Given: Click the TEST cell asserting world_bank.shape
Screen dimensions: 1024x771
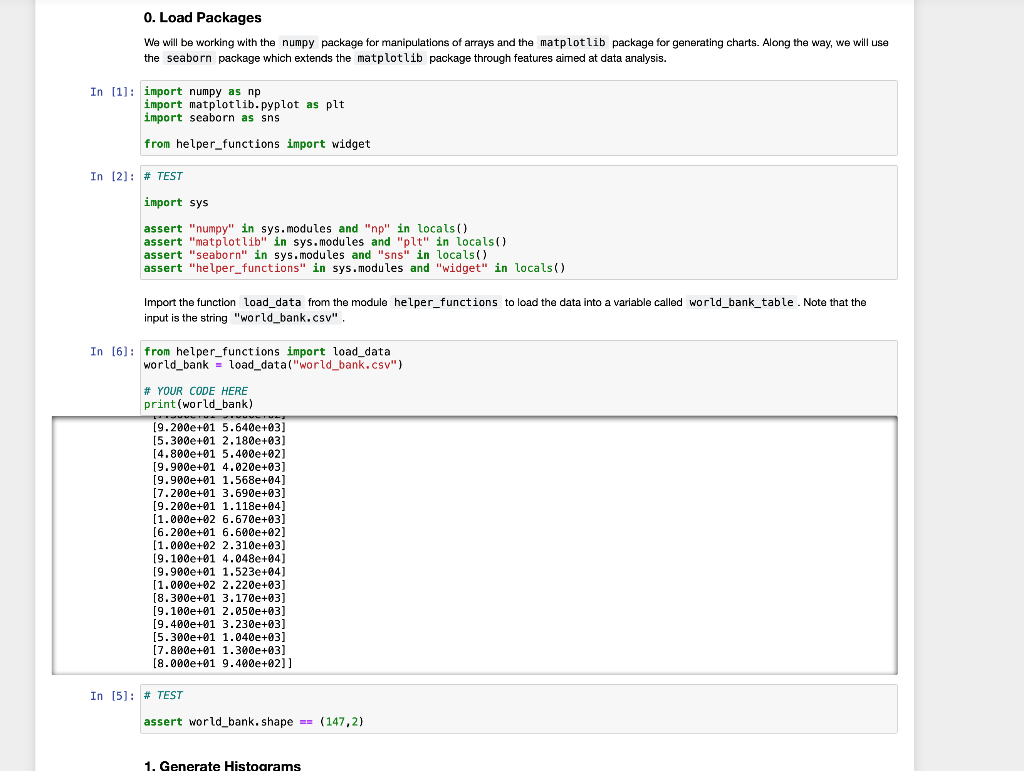Looking at the screenshot, I should pos(519,709).
